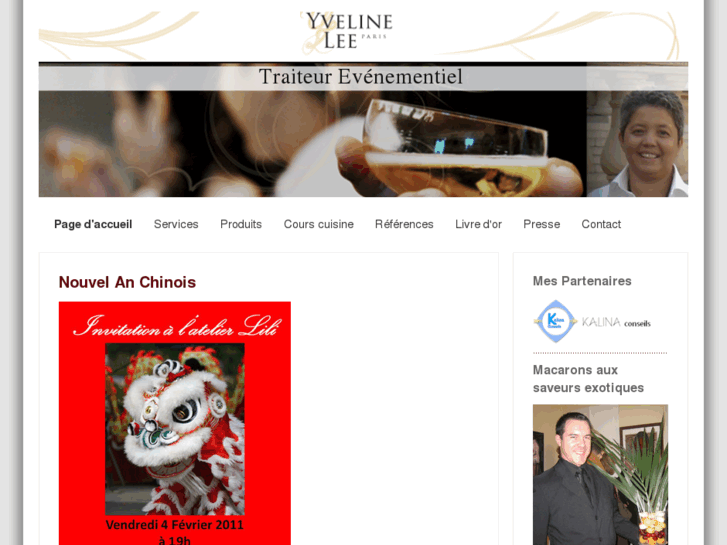
Task: Open the Kalina Conseils partner logo
Action: [x=592, y=321]
